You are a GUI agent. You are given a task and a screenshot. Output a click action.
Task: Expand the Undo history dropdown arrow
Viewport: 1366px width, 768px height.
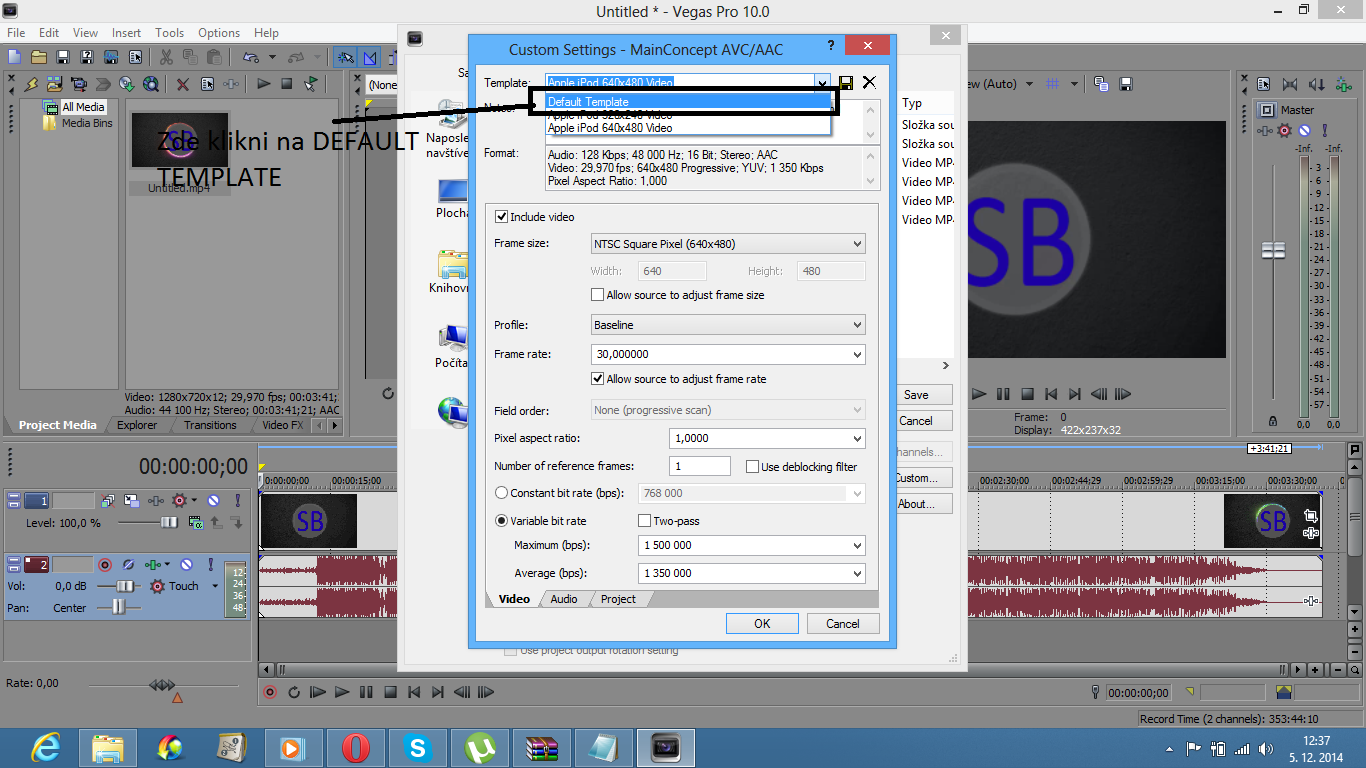point(271,57)
